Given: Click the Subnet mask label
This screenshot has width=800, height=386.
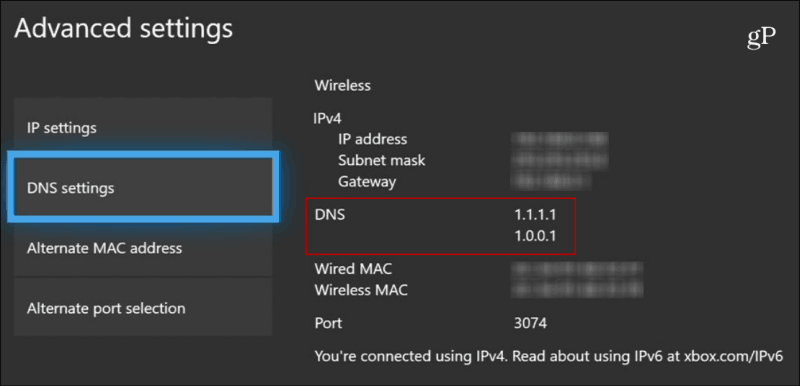Looking at the screenshot, I should [381, 160].
